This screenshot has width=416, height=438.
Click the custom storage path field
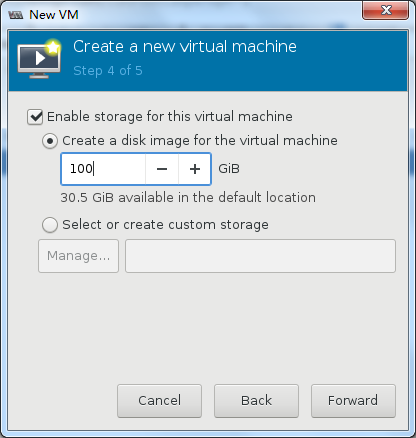(260, 256)
